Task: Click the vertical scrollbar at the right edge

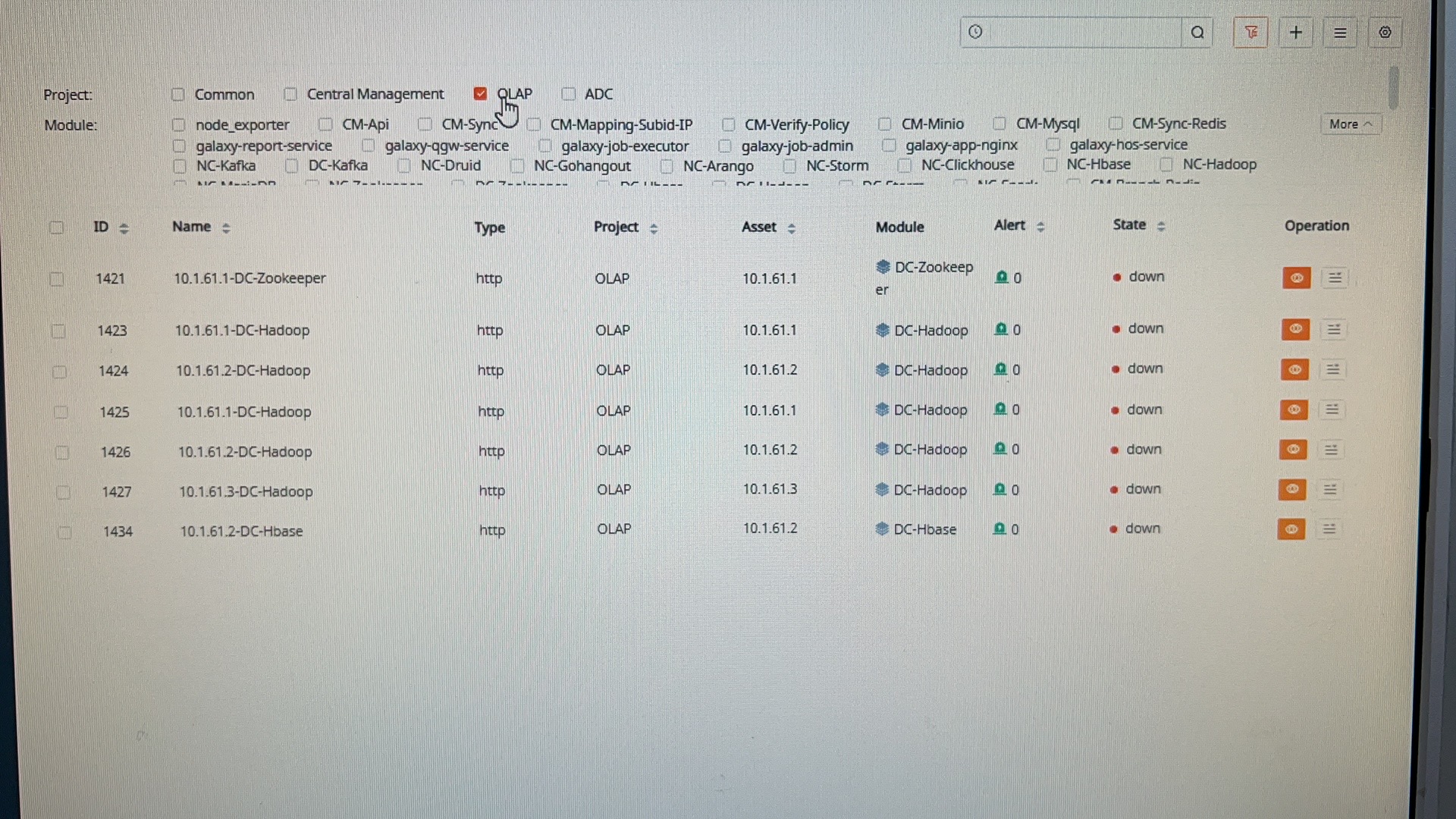Action: 1394,87
